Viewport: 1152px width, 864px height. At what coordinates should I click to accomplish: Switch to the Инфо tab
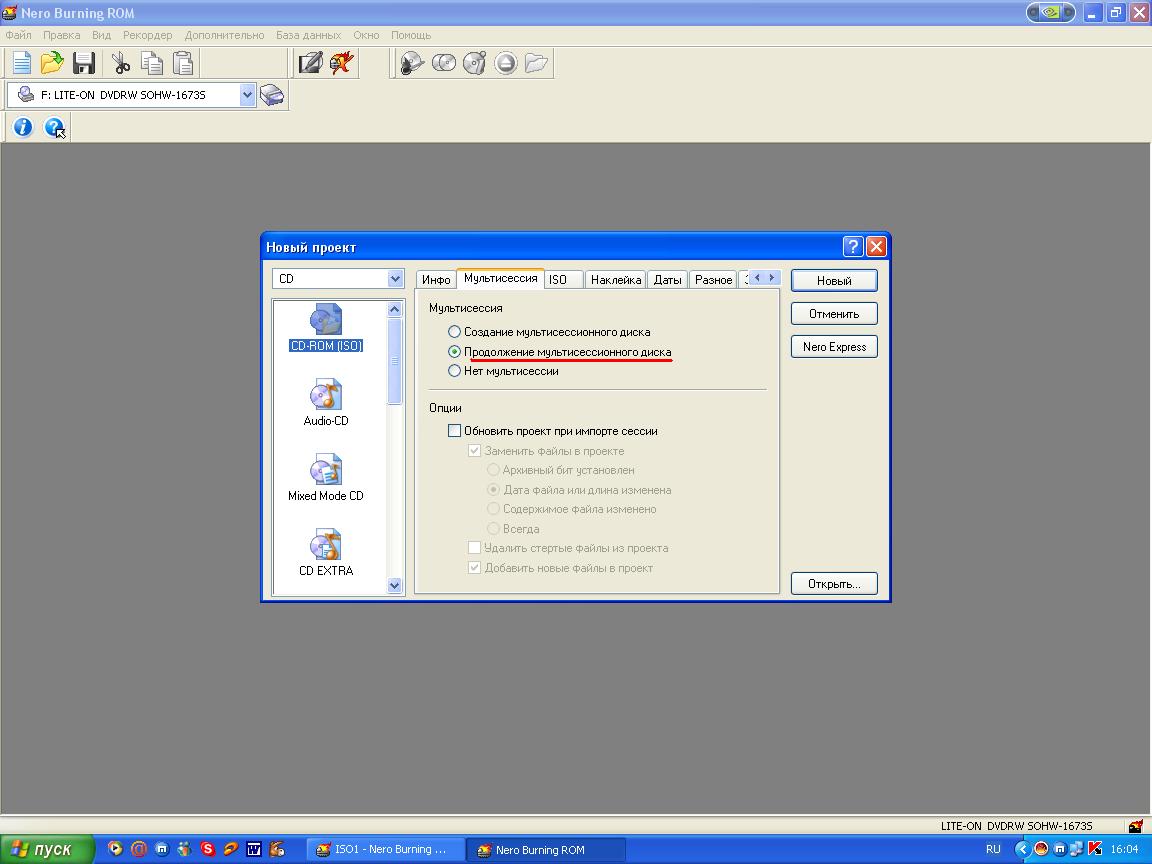(436, 280)
